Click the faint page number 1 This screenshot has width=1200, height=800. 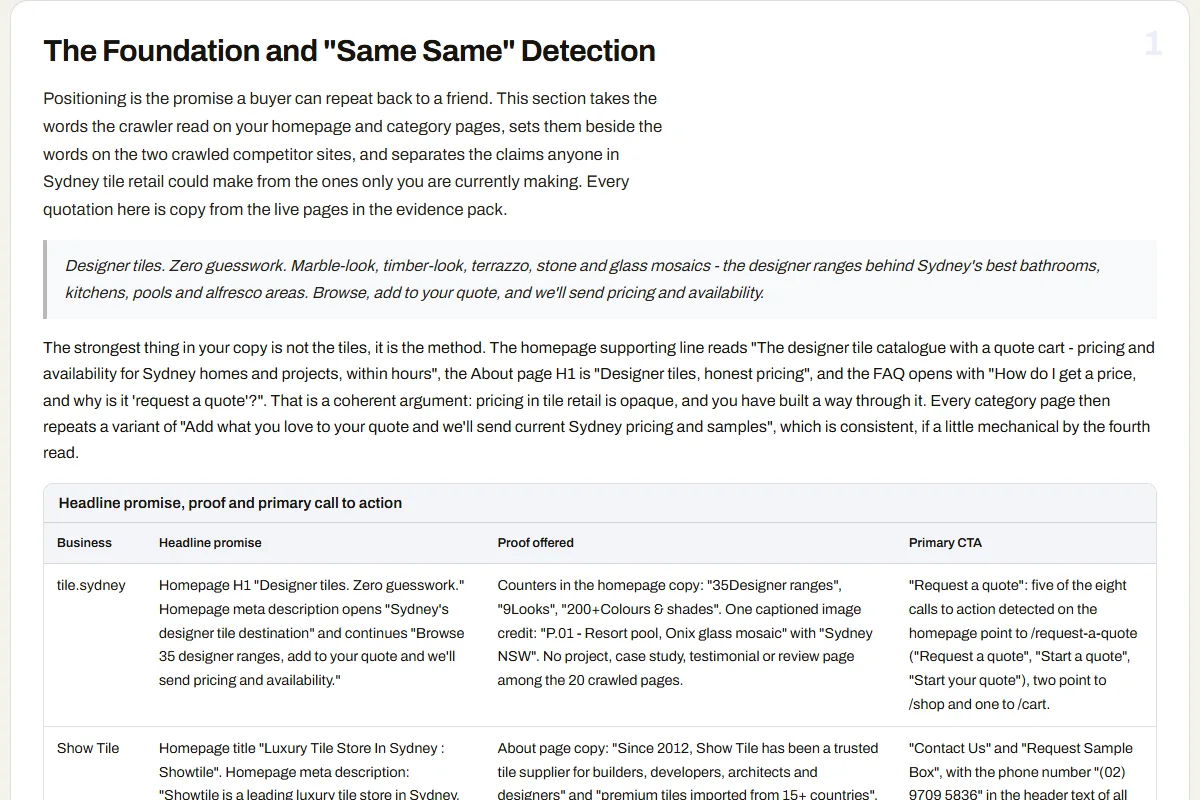coord(1153,43)
